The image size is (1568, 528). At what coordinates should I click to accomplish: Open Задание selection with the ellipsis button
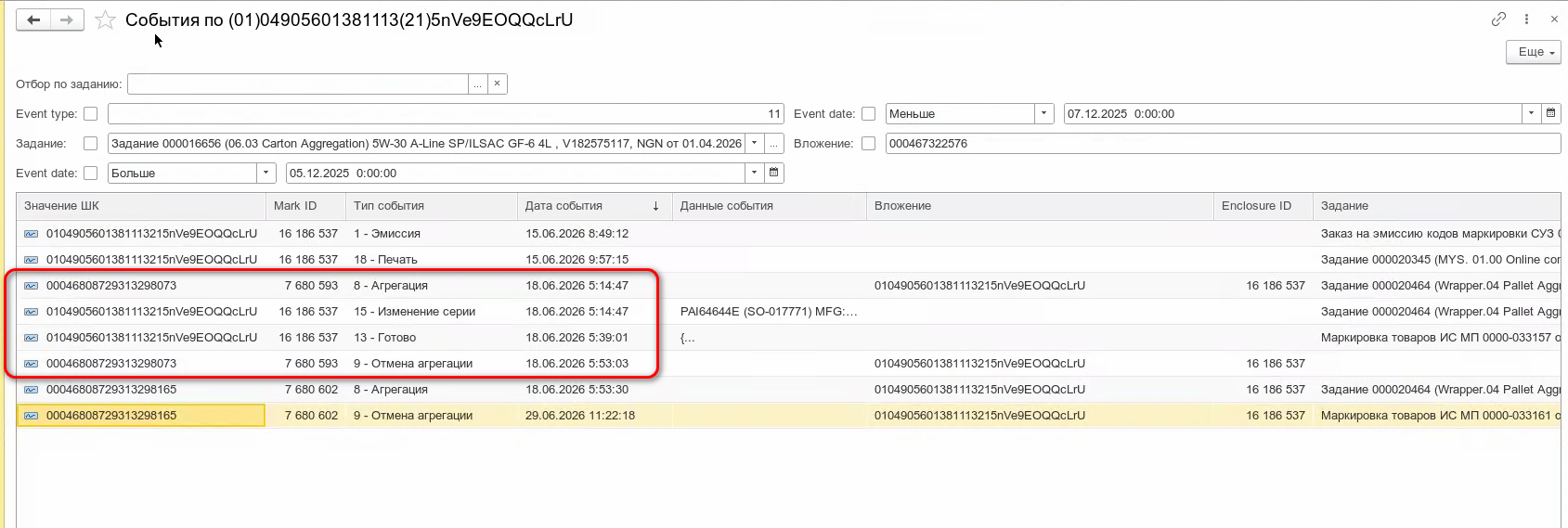click(774, 144)
